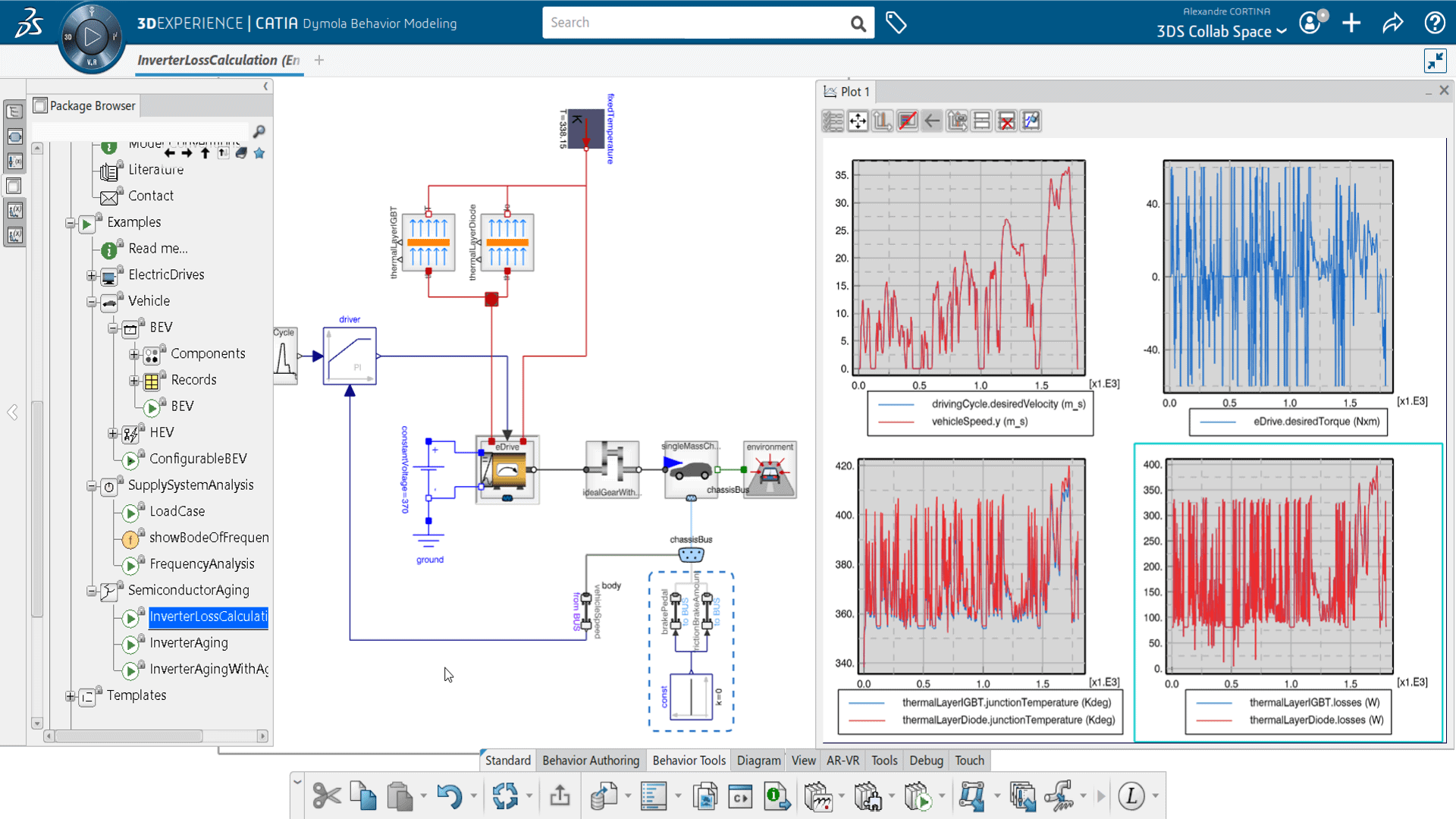The image size is (1456, 819).
Task: Click the exit fullscreen arrows icon
Action: (1435, 61)
